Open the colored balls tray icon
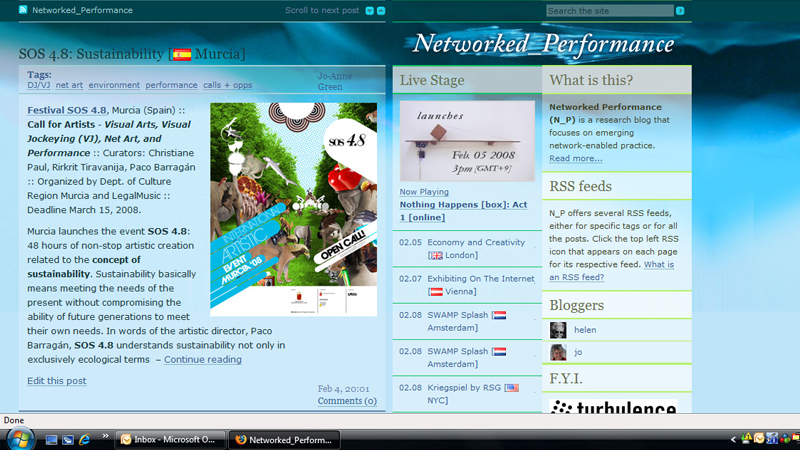This screenshot has height=450, width=800. [x=785, y=438]
